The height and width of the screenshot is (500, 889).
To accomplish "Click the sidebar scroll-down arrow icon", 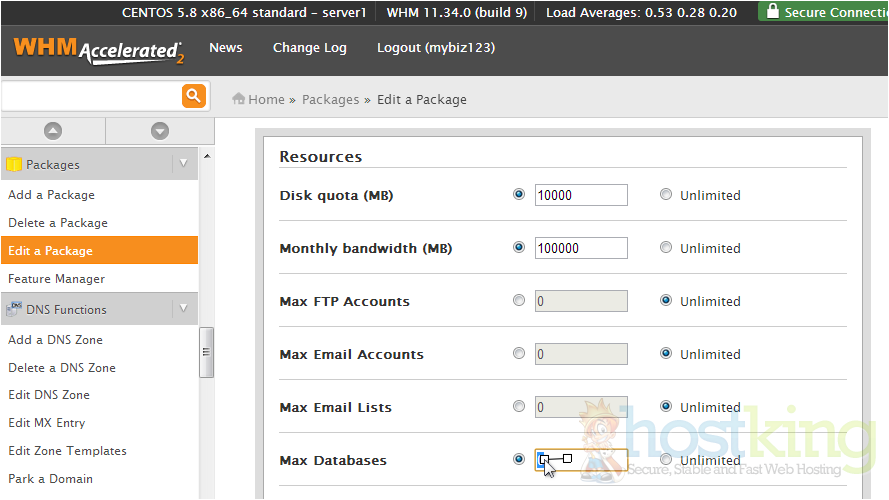I will coord(159,131).
